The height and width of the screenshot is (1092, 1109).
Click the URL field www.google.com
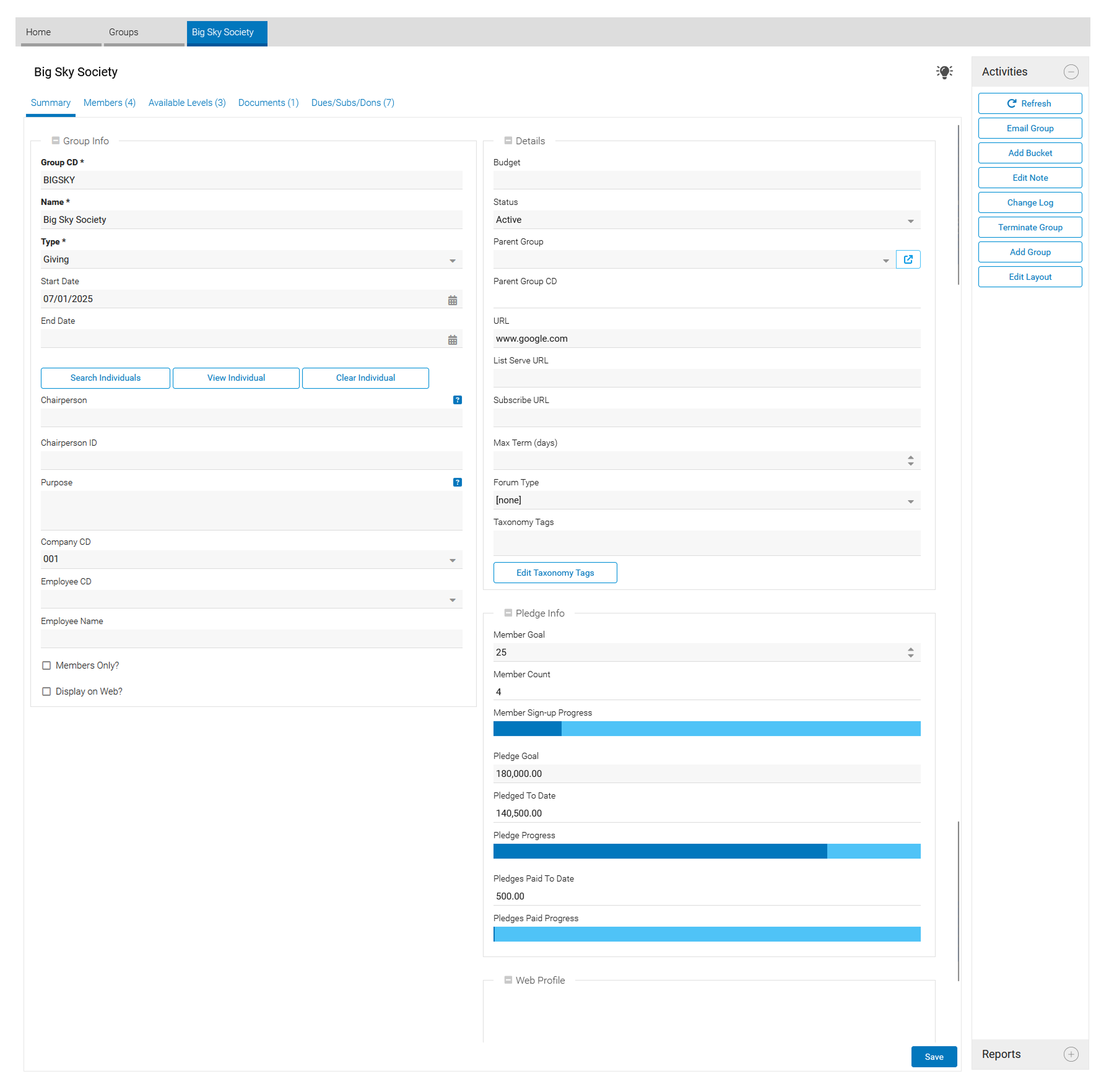click(x=707, y=339)
